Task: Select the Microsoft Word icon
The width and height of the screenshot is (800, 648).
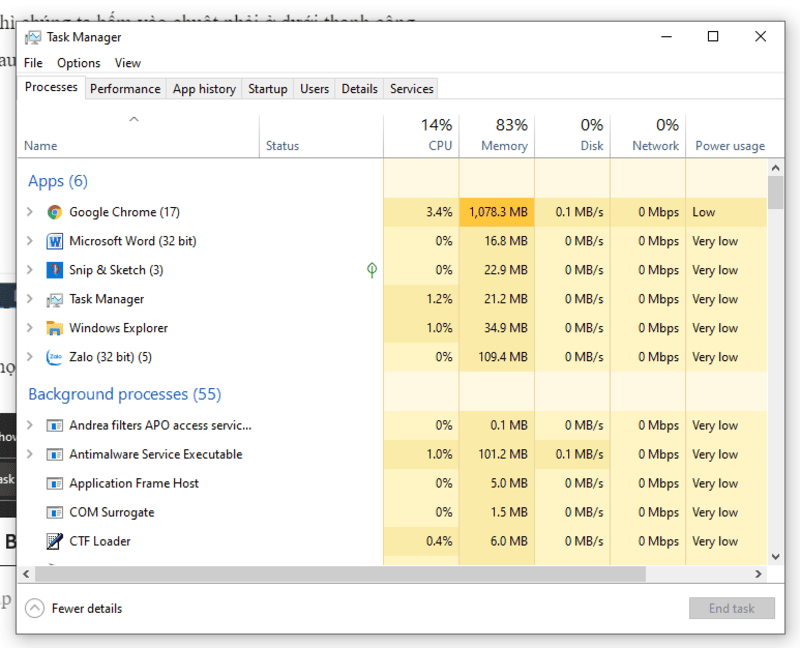Action: [54, 241]
